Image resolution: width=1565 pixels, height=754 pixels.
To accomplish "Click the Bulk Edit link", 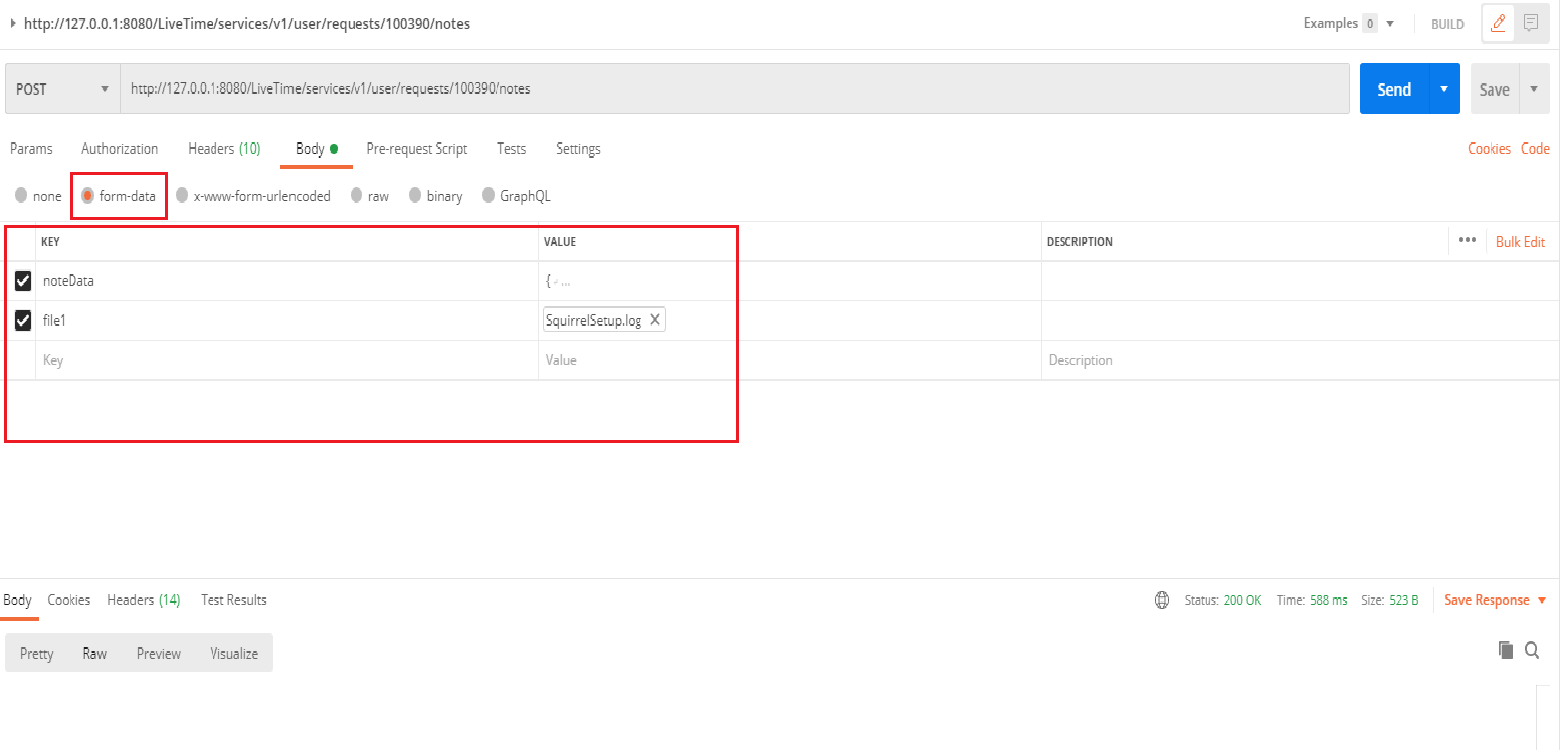I will click(1520, 241).
